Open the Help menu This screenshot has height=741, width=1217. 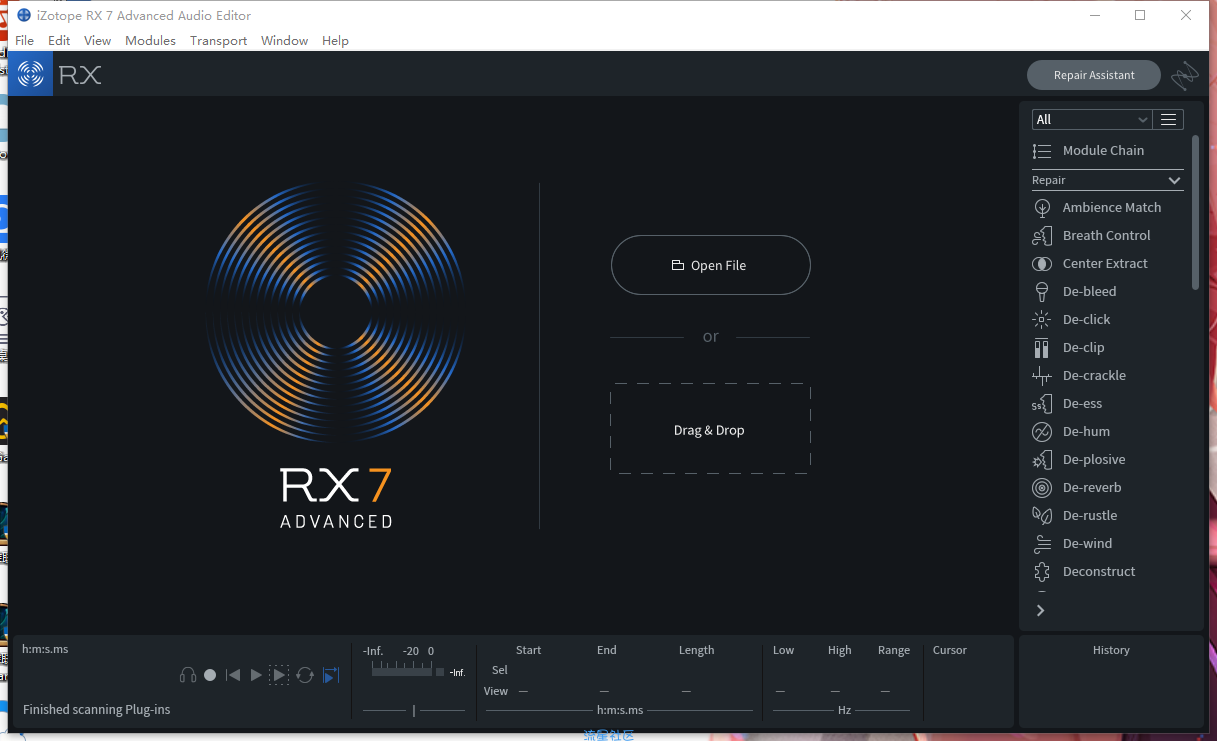(x=335, y=40)
